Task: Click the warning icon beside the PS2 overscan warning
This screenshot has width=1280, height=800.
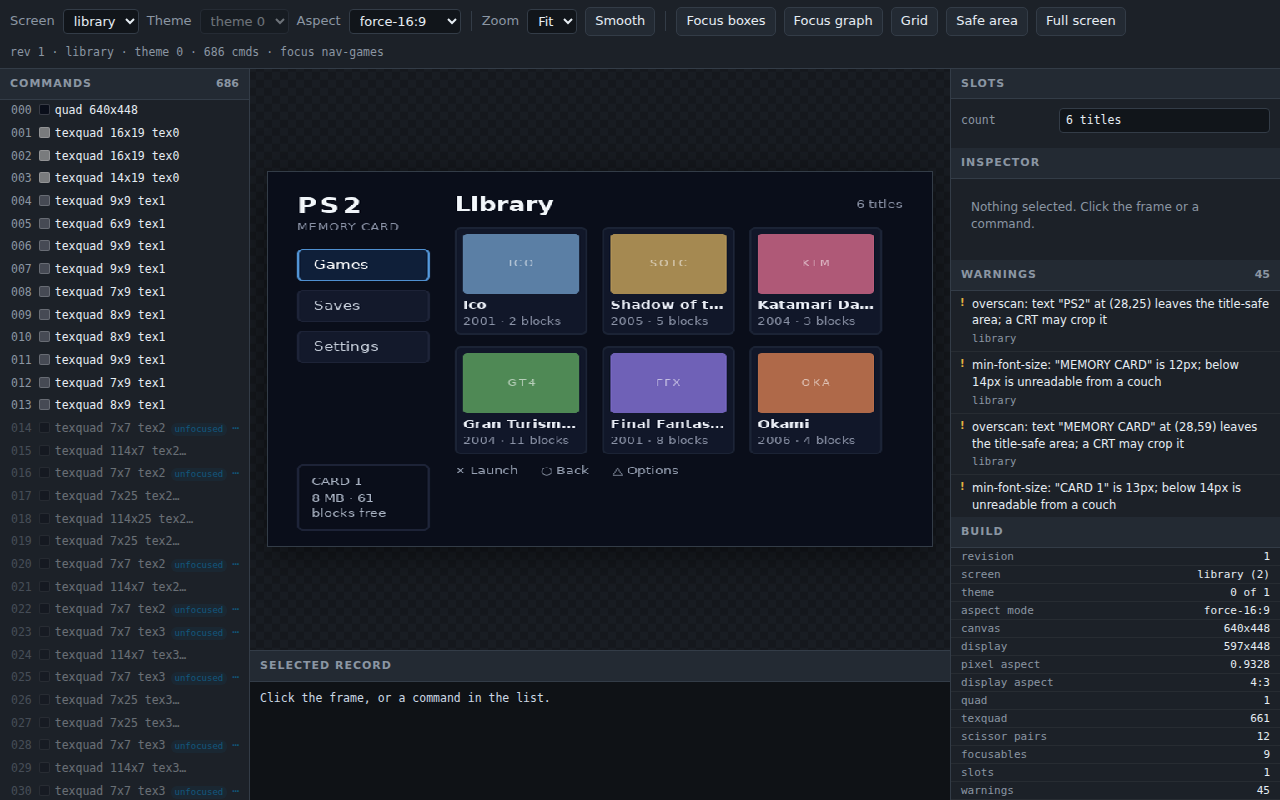Action: coord(963,303)
